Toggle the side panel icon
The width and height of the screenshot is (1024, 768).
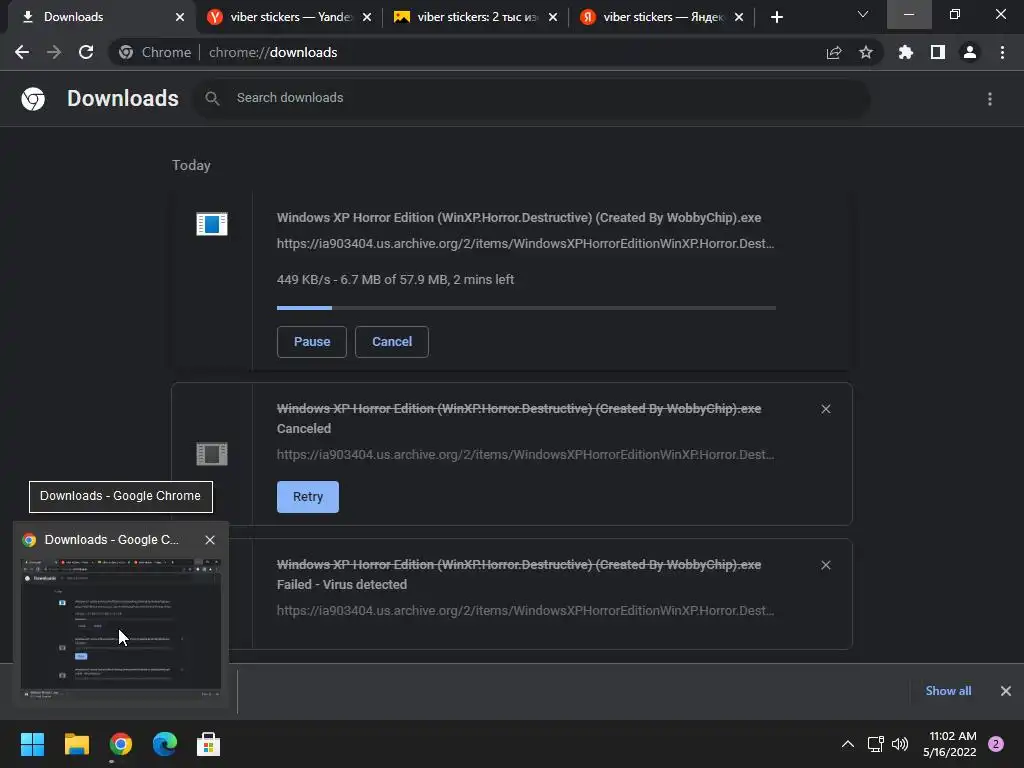coord(938,52)
